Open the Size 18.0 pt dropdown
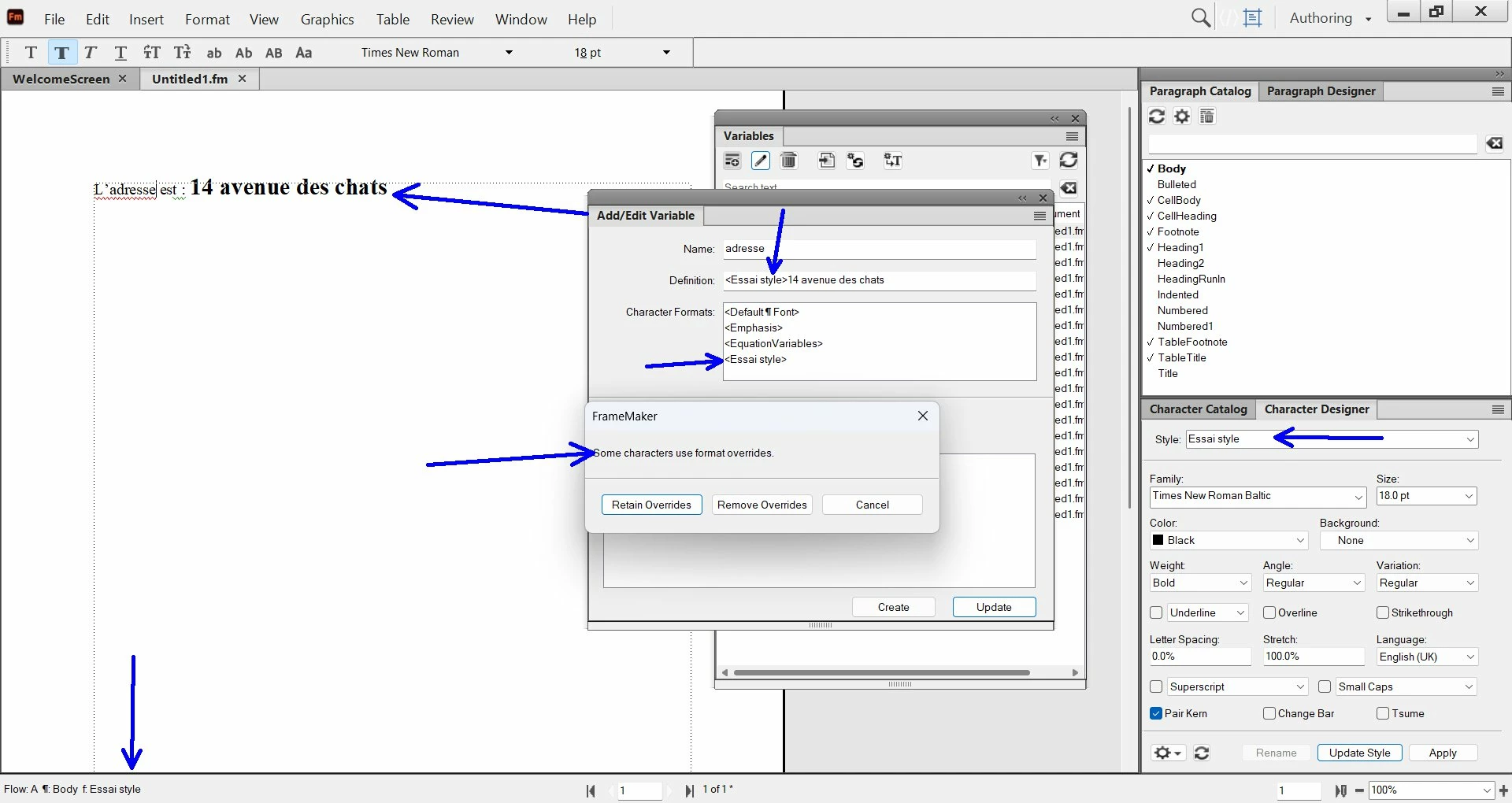The width and height of the screenshot is (1512, 803). (x=1469, y=496)
